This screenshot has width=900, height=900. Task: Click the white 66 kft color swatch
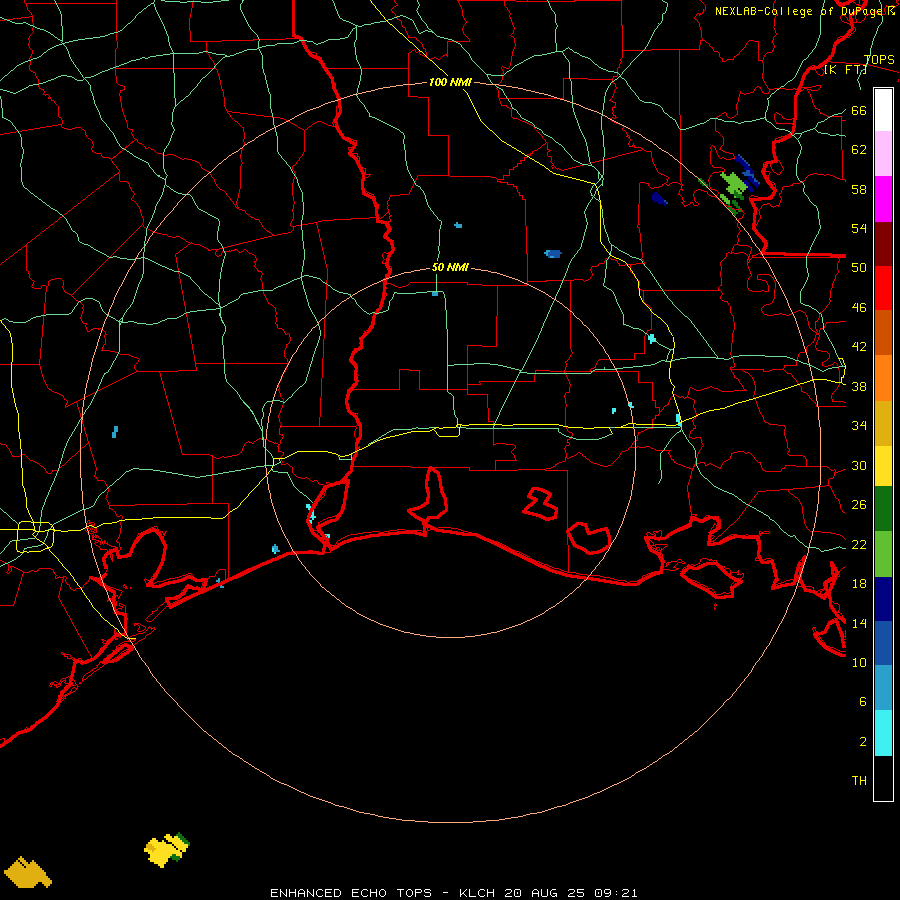[x=883, y=110]
